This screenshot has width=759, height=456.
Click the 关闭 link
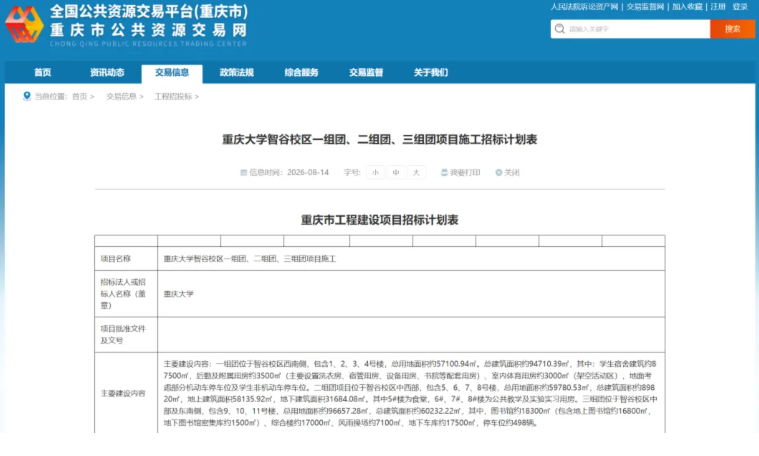click(x=512, y=172)
